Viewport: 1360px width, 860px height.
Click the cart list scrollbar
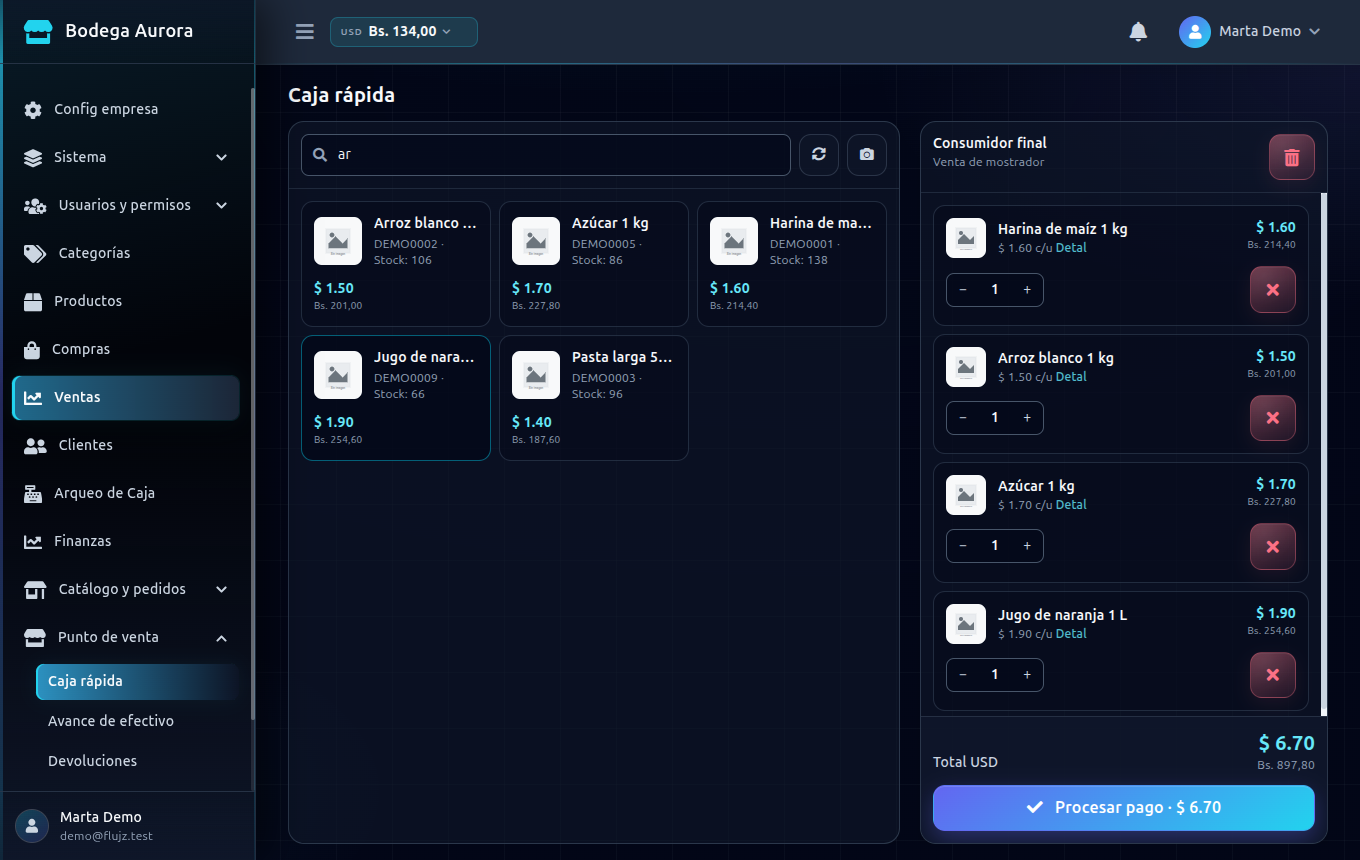pos(1324,454)
